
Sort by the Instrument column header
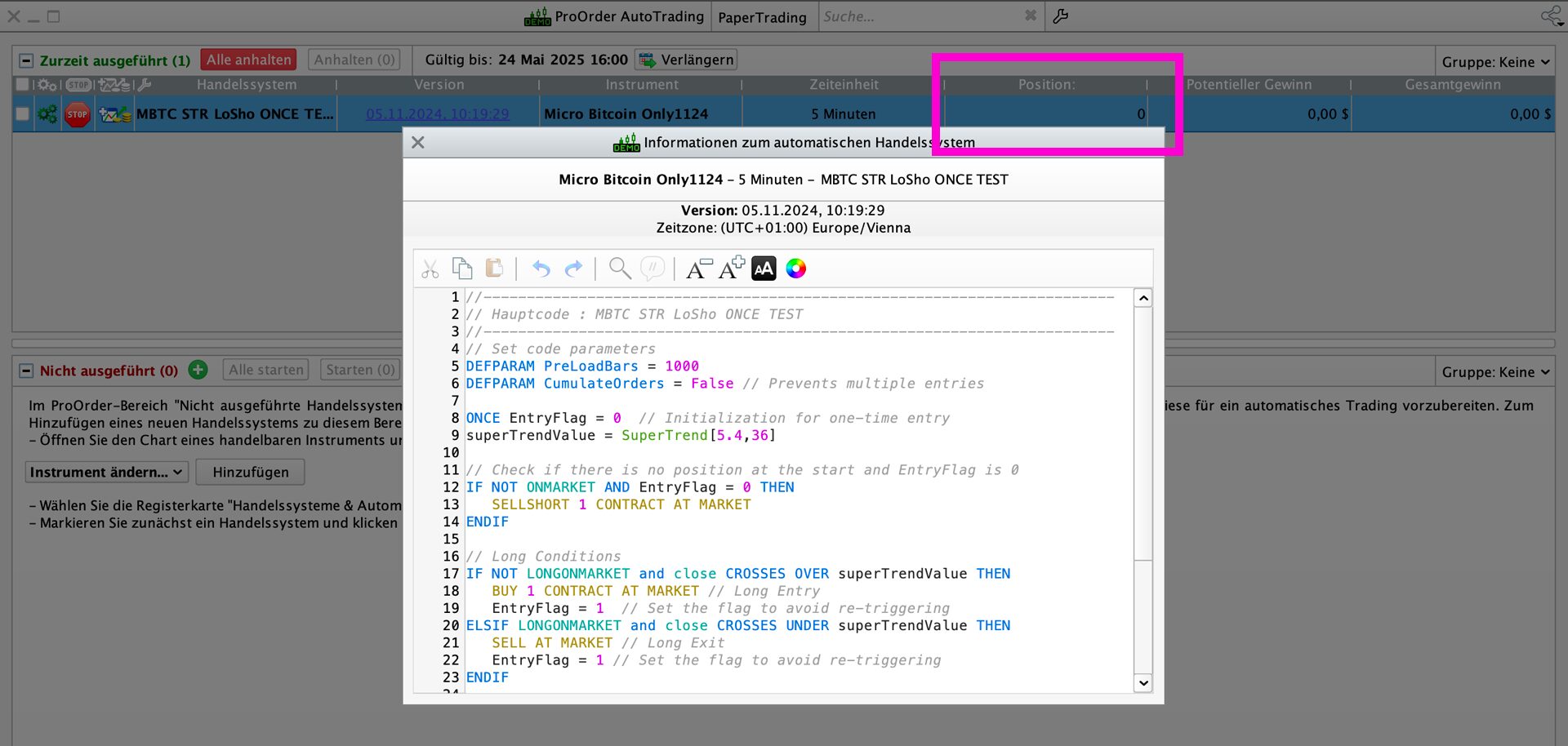pos(642,85)
